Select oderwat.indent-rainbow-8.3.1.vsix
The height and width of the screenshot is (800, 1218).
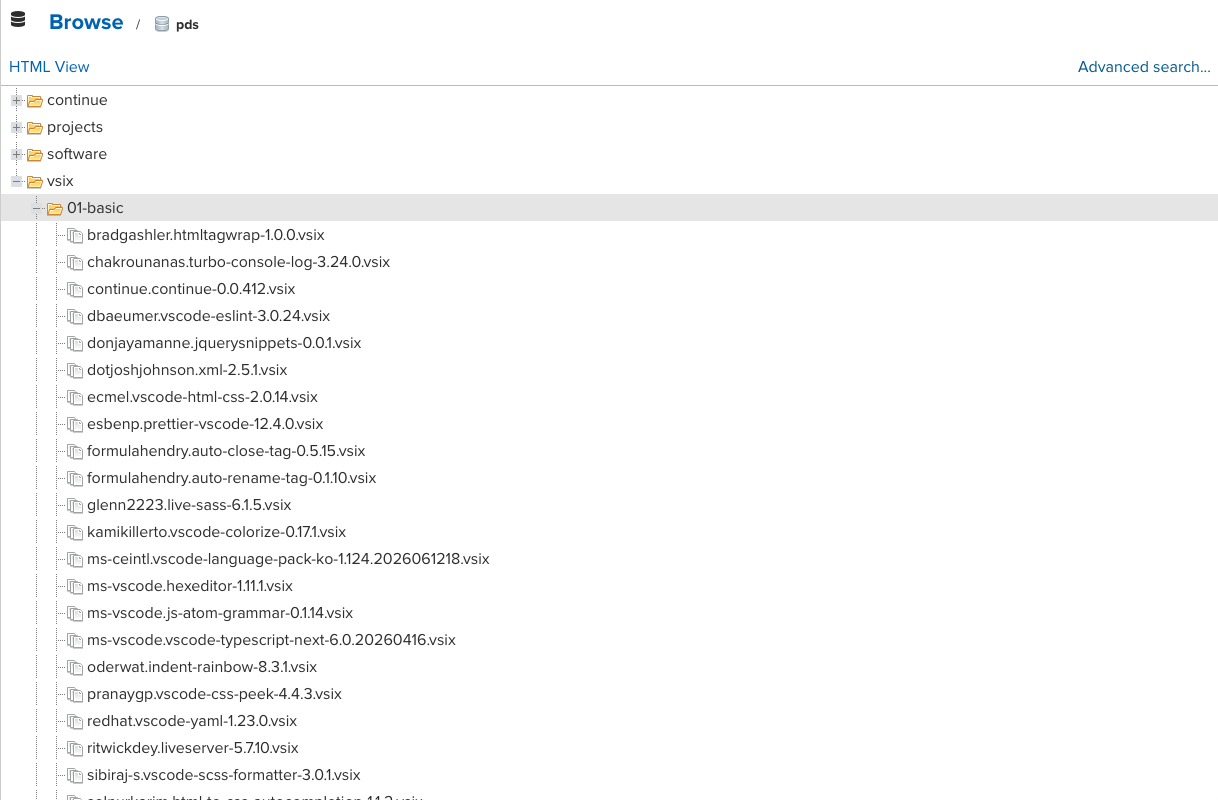(202, 667)
